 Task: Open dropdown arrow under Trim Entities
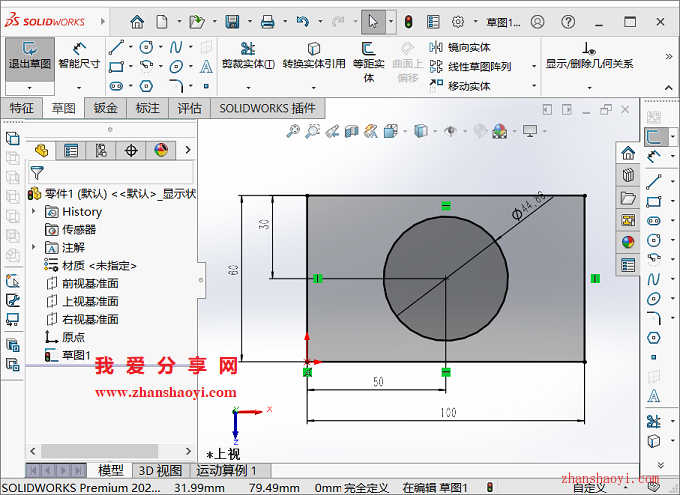(248, 88)
